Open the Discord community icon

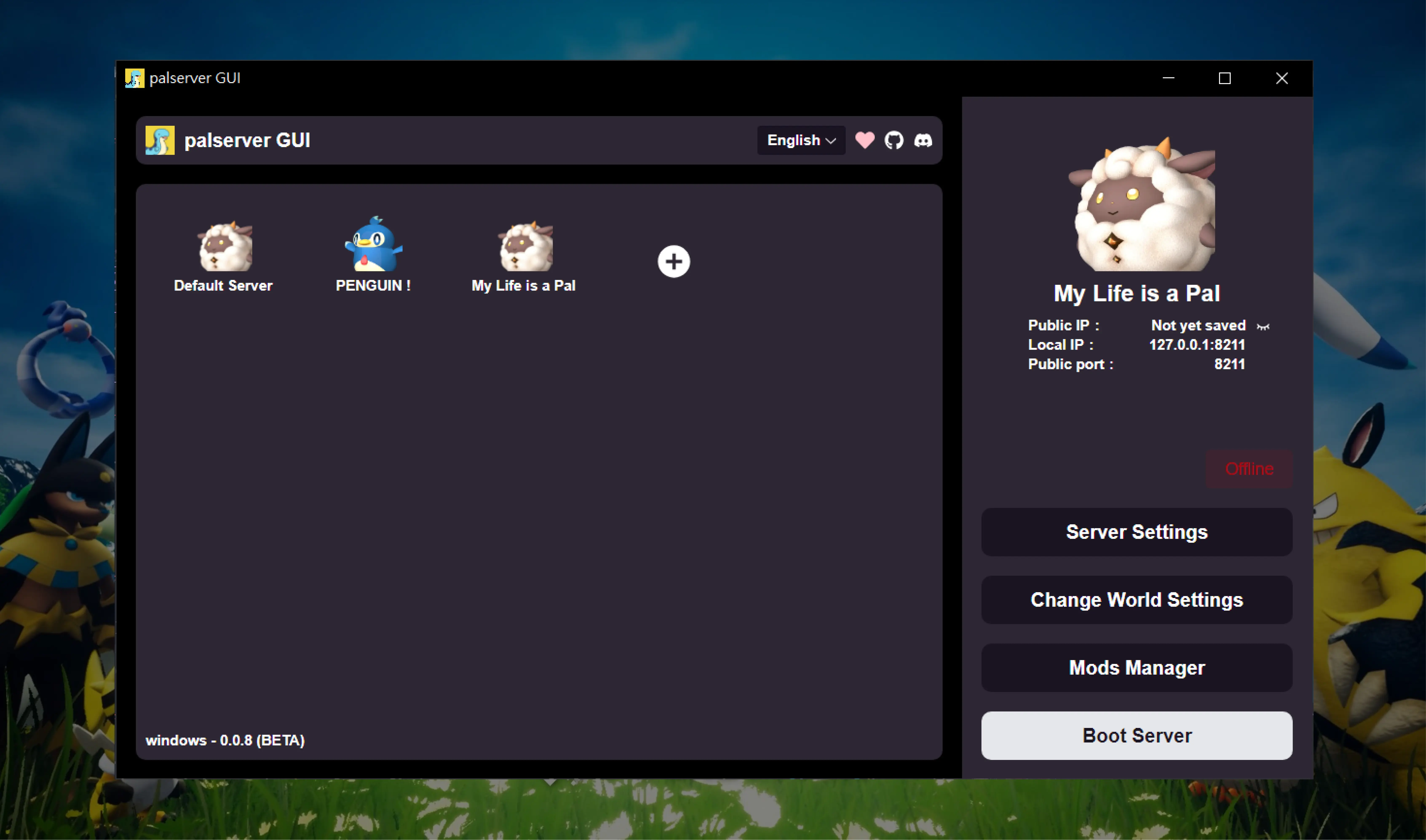coord(923,140)
